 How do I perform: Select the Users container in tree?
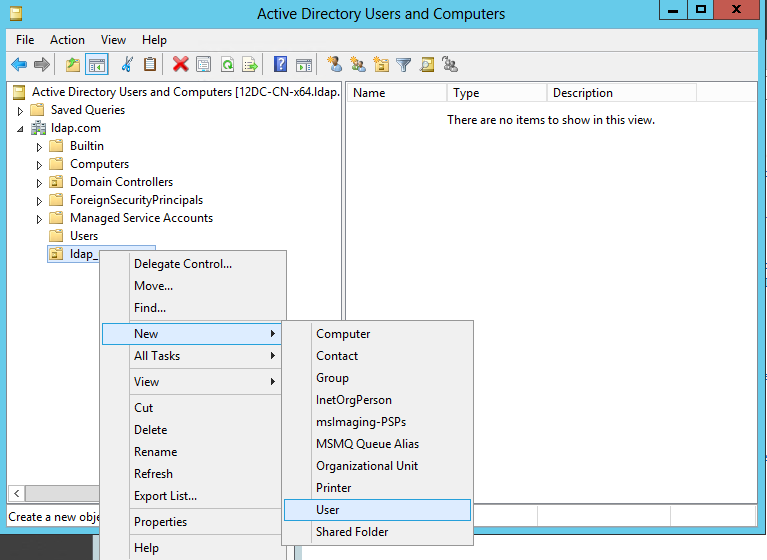(x=84, y=236)
